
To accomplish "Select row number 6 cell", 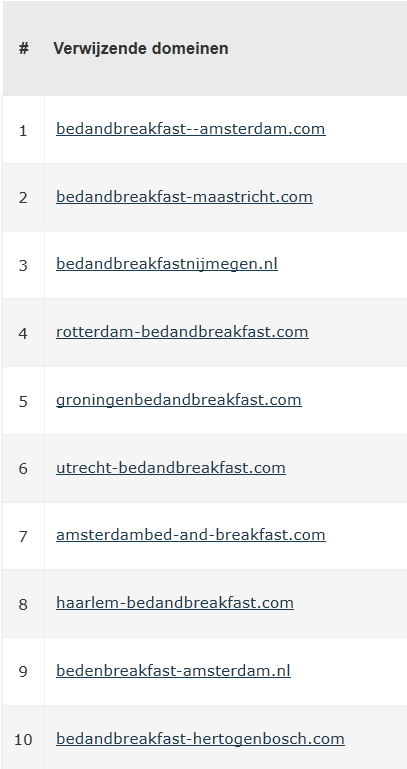I will 23,468.
